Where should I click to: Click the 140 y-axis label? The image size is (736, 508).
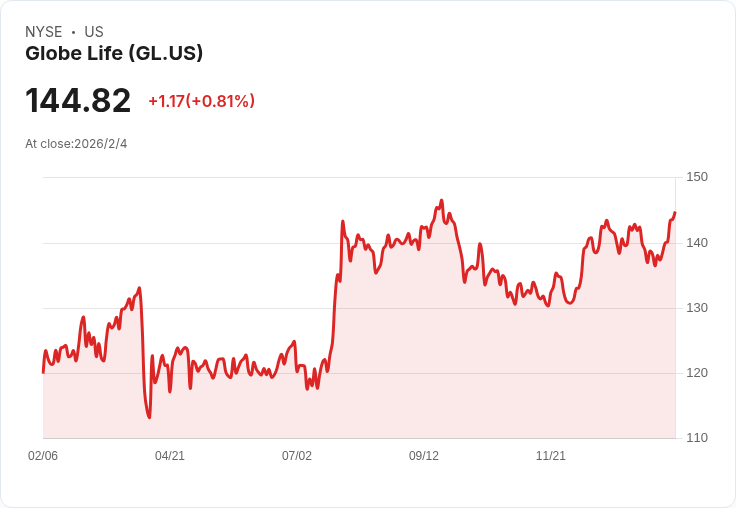[697, 243]
